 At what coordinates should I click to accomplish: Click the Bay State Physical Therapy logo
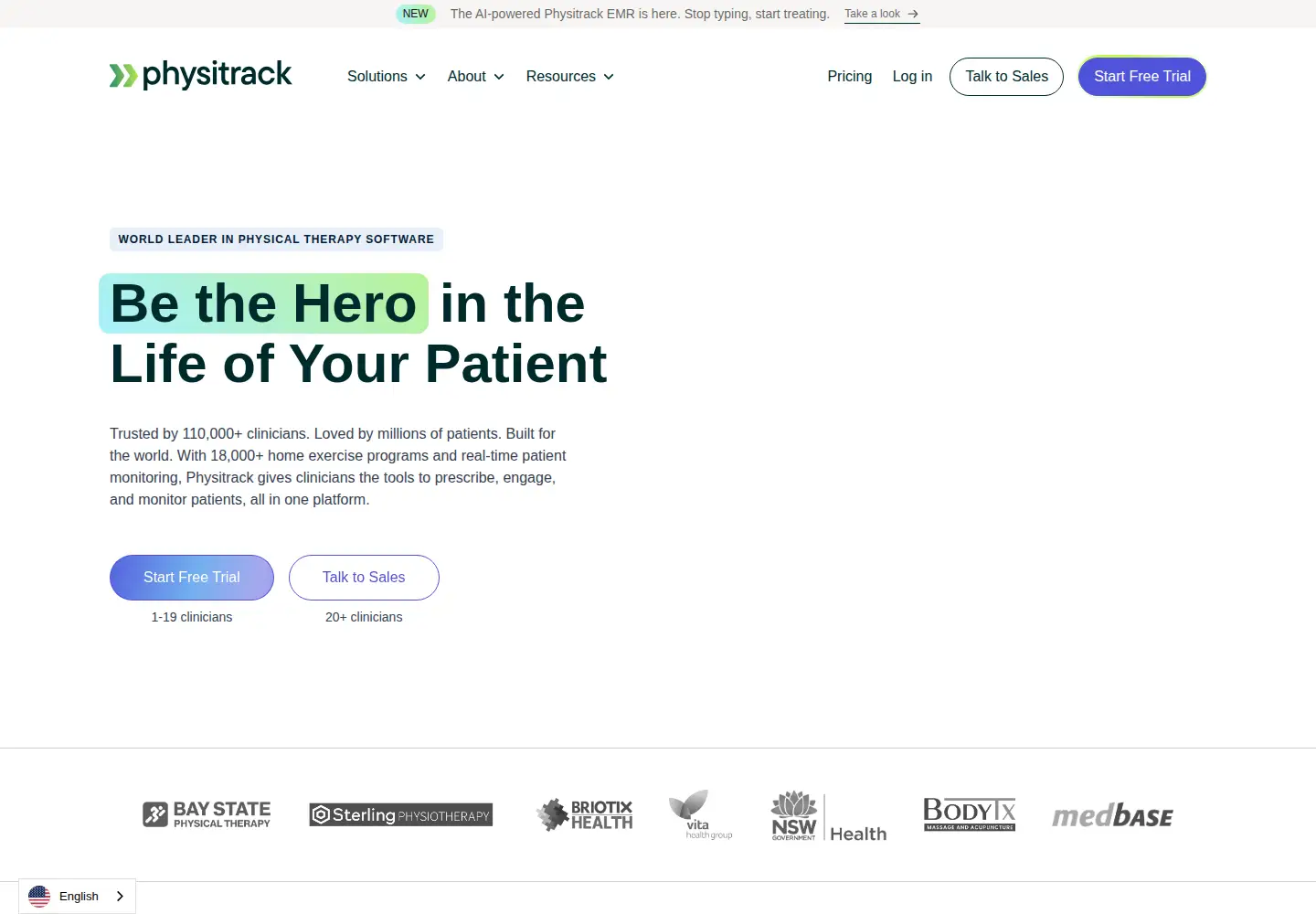click(x=207, y=814)
